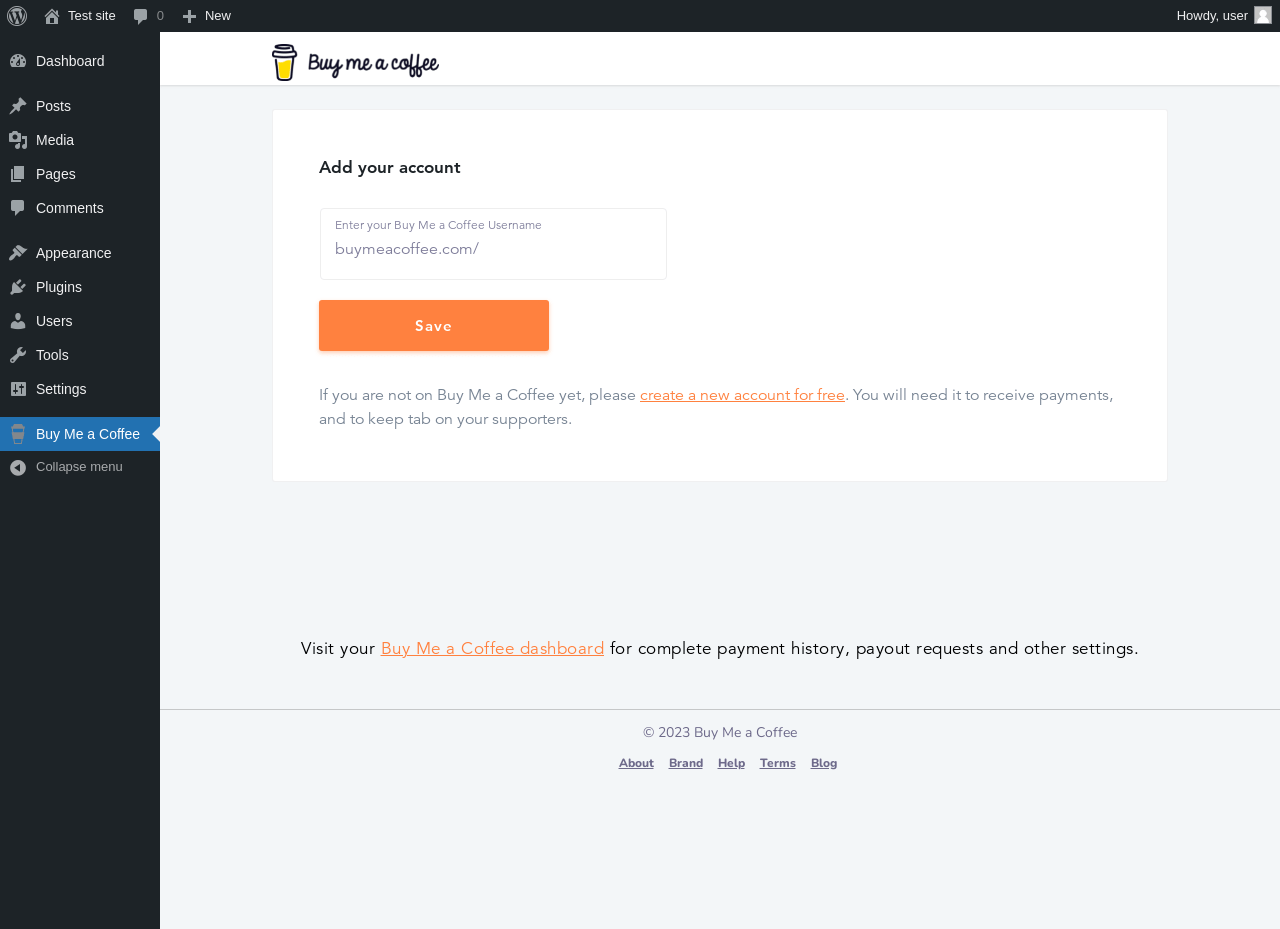This screenshot has width=1280, height=929.
Task: Open Settings in the sidebar
Action: (x=61, y=389)
